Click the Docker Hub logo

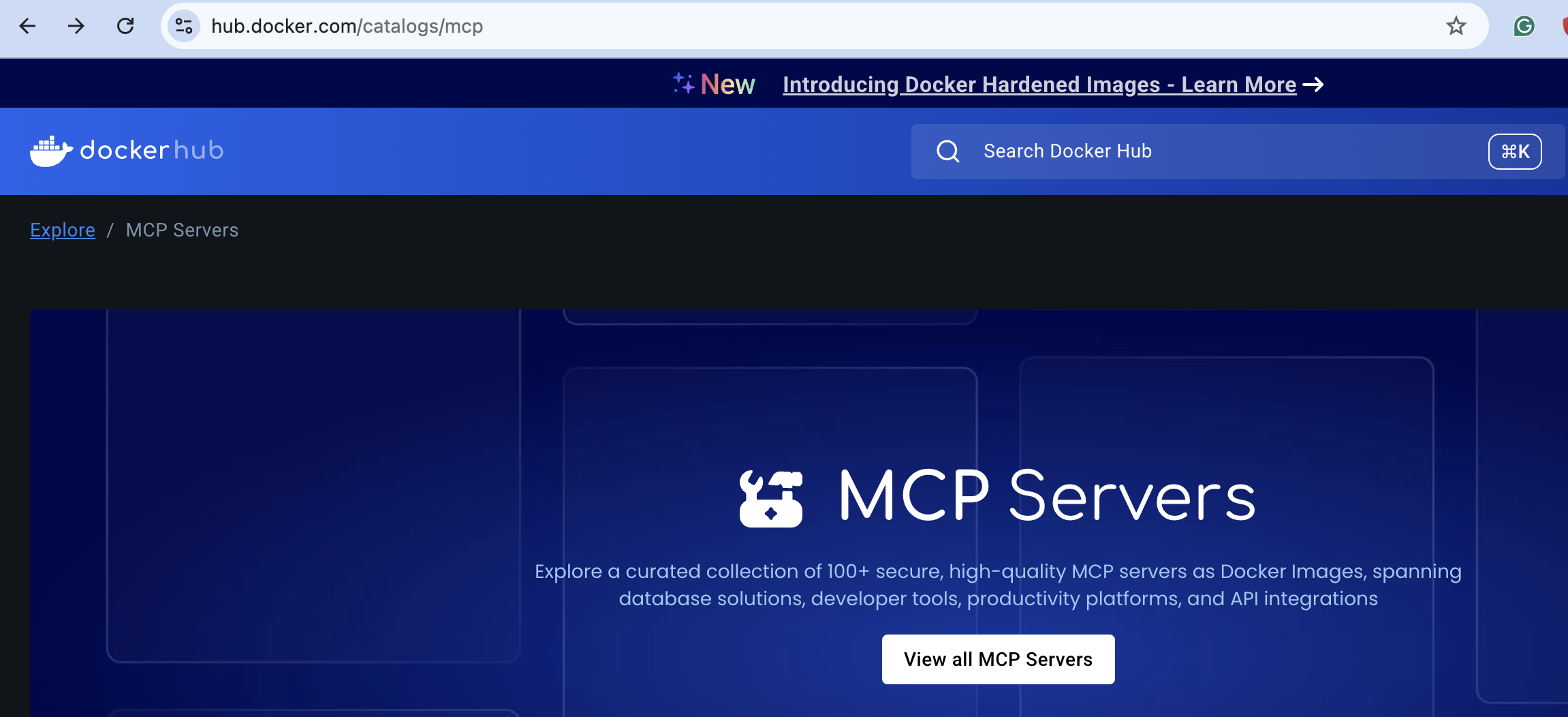point(127,151)
